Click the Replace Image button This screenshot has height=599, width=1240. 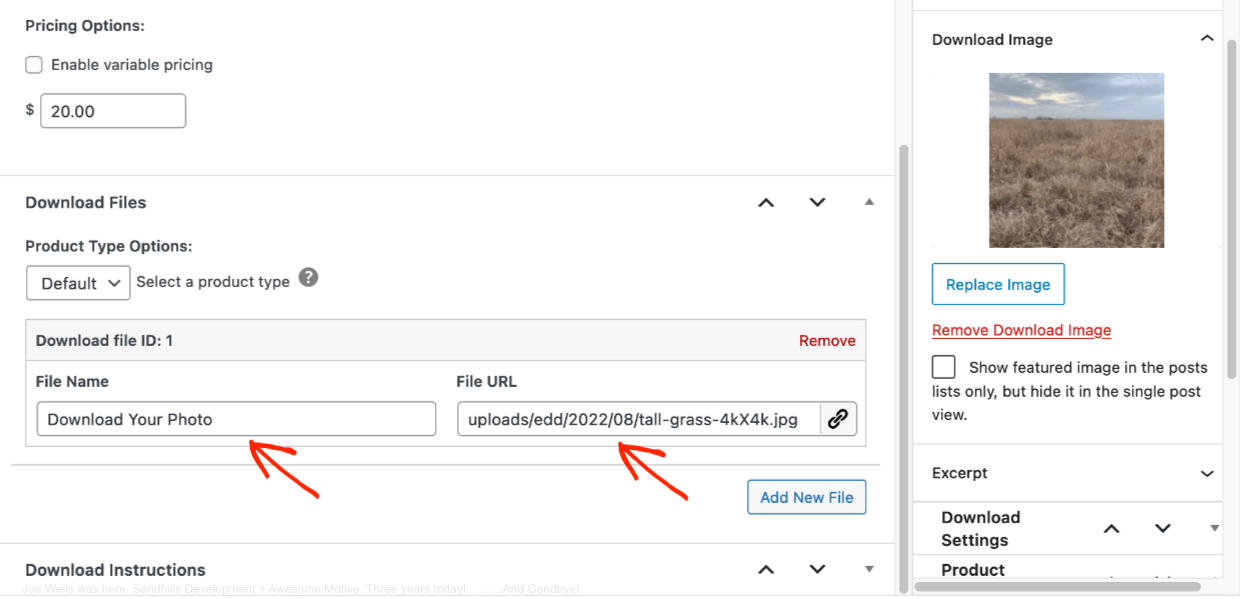[997, 284]
